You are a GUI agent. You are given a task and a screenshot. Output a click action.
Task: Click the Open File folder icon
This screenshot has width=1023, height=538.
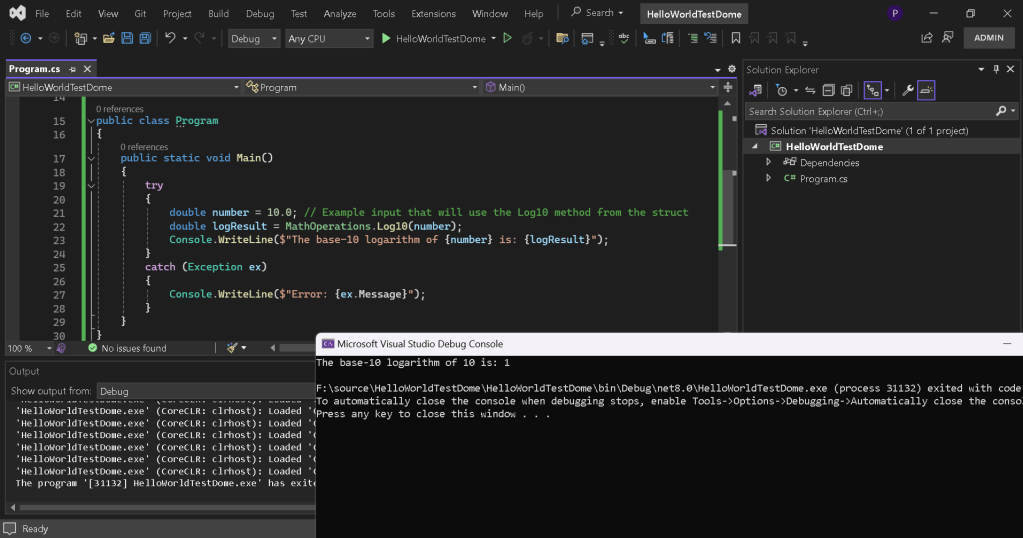[x=108, y=38]
